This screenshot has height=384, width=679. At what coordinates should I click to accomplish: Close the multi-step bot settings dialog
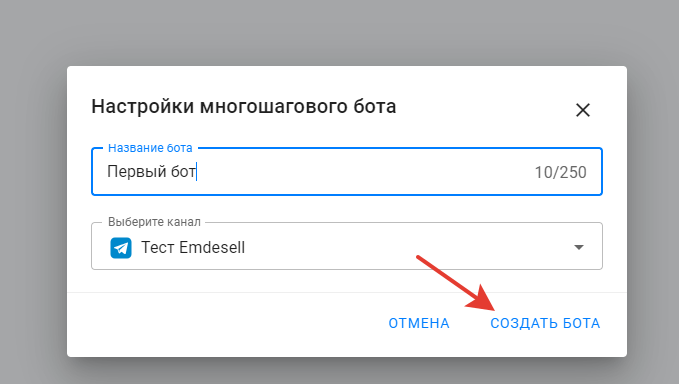[x=582, y=110]
